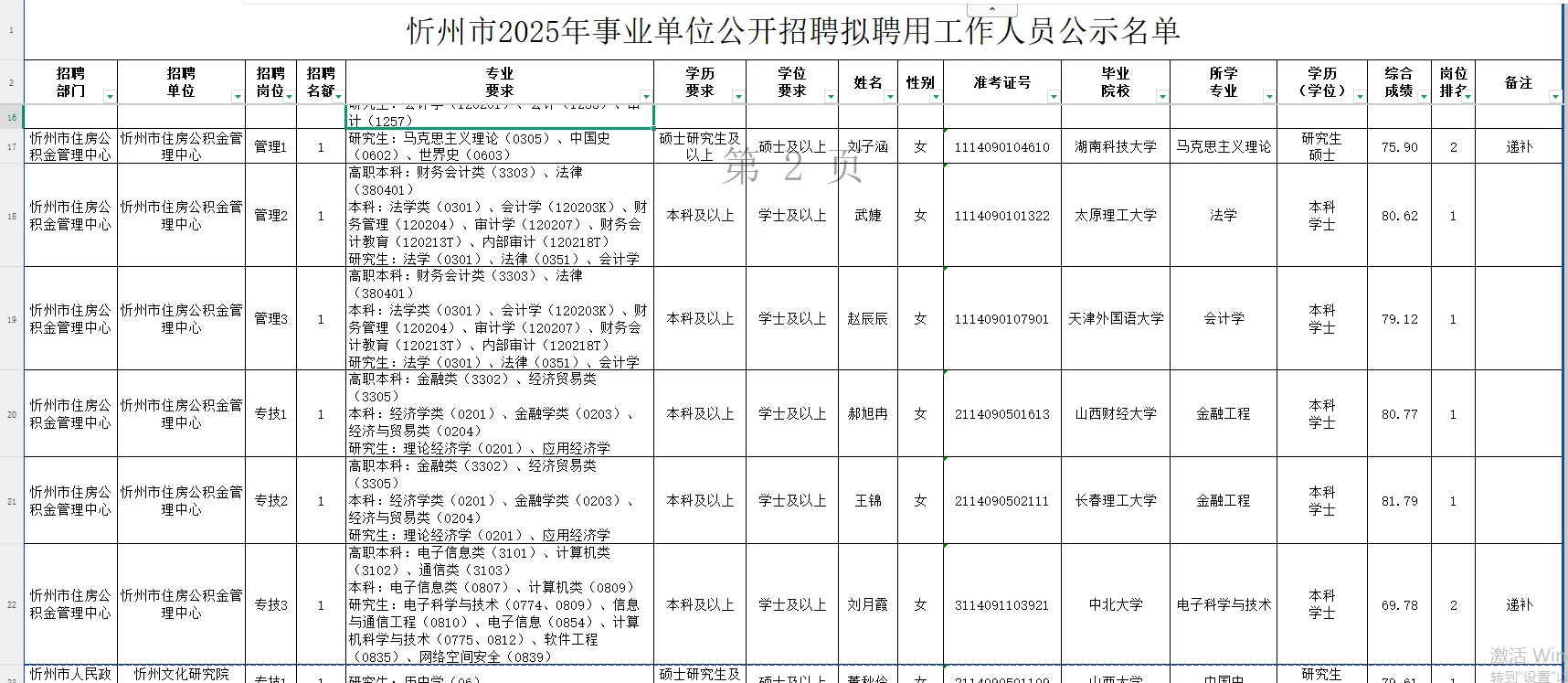The height and width of the screenshot is (683, 1568).
Task: Open the 招聘部门 column filter dropdown
Action: [110, 97]
